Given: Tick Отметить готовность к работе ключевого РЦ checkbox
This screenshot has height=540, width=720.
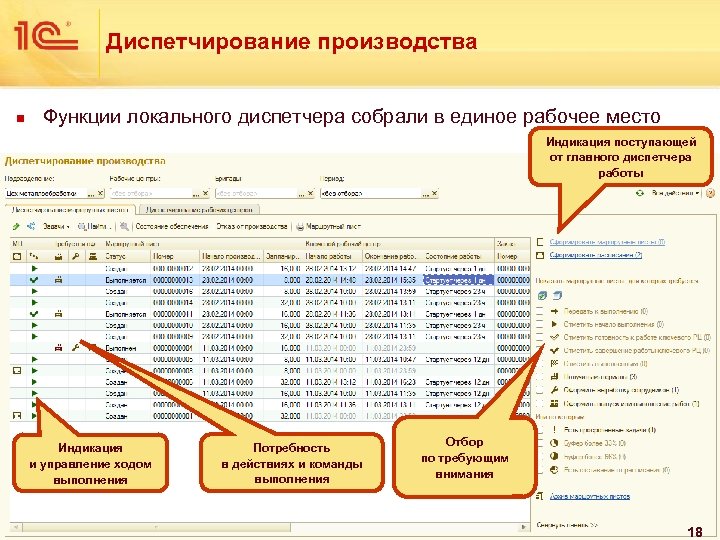Looking at the screenshot, I should pyautogui.click(x=540, y=337).
